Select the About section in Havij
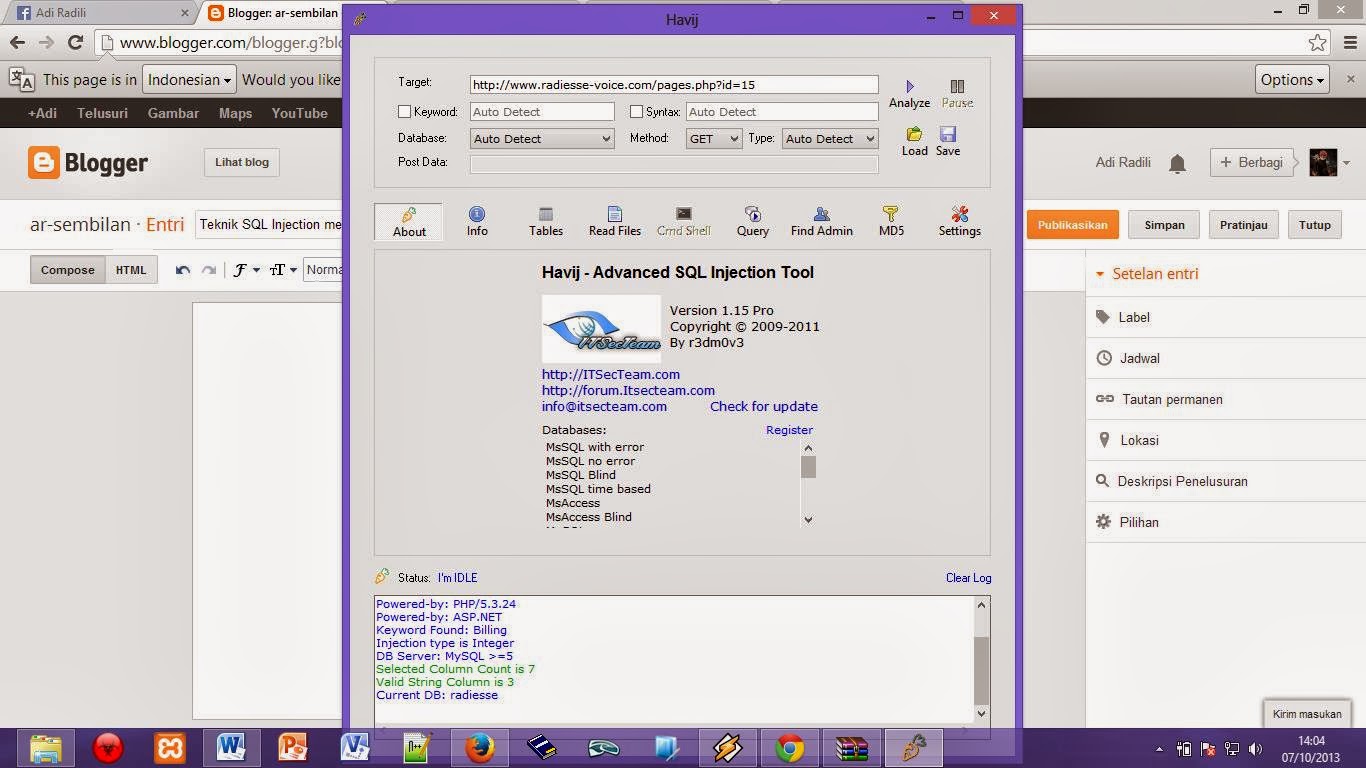 tap(409, 222)
